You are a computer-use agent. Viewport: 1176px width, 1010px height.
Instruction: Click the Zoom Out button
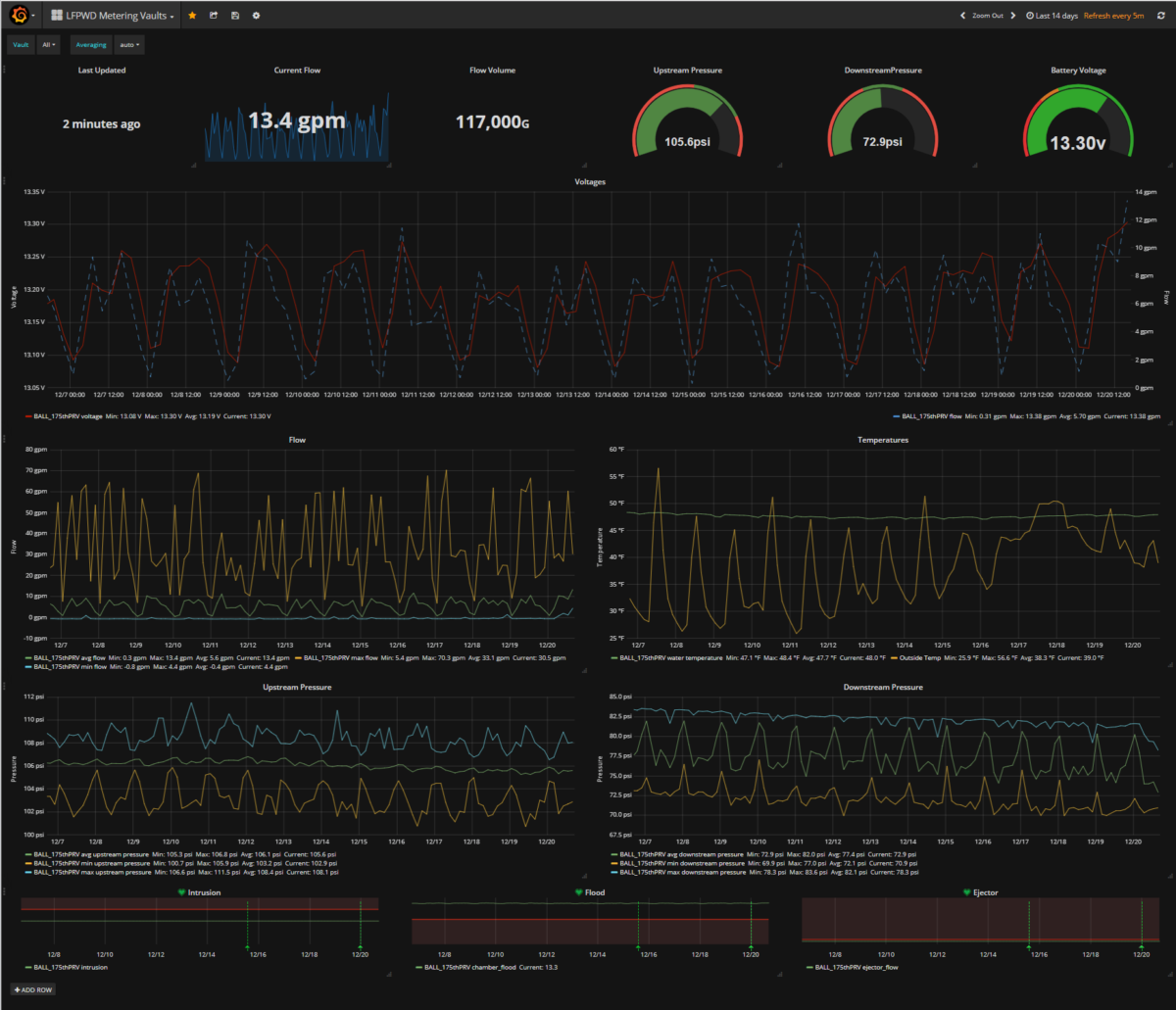[x=987, y=16]
